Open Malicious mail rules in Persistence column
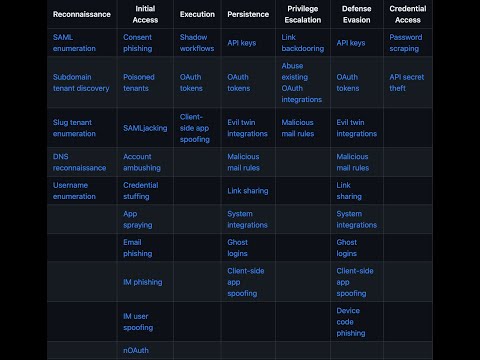The height and width of the screenshot is (360, 480). tap(243, 162)
